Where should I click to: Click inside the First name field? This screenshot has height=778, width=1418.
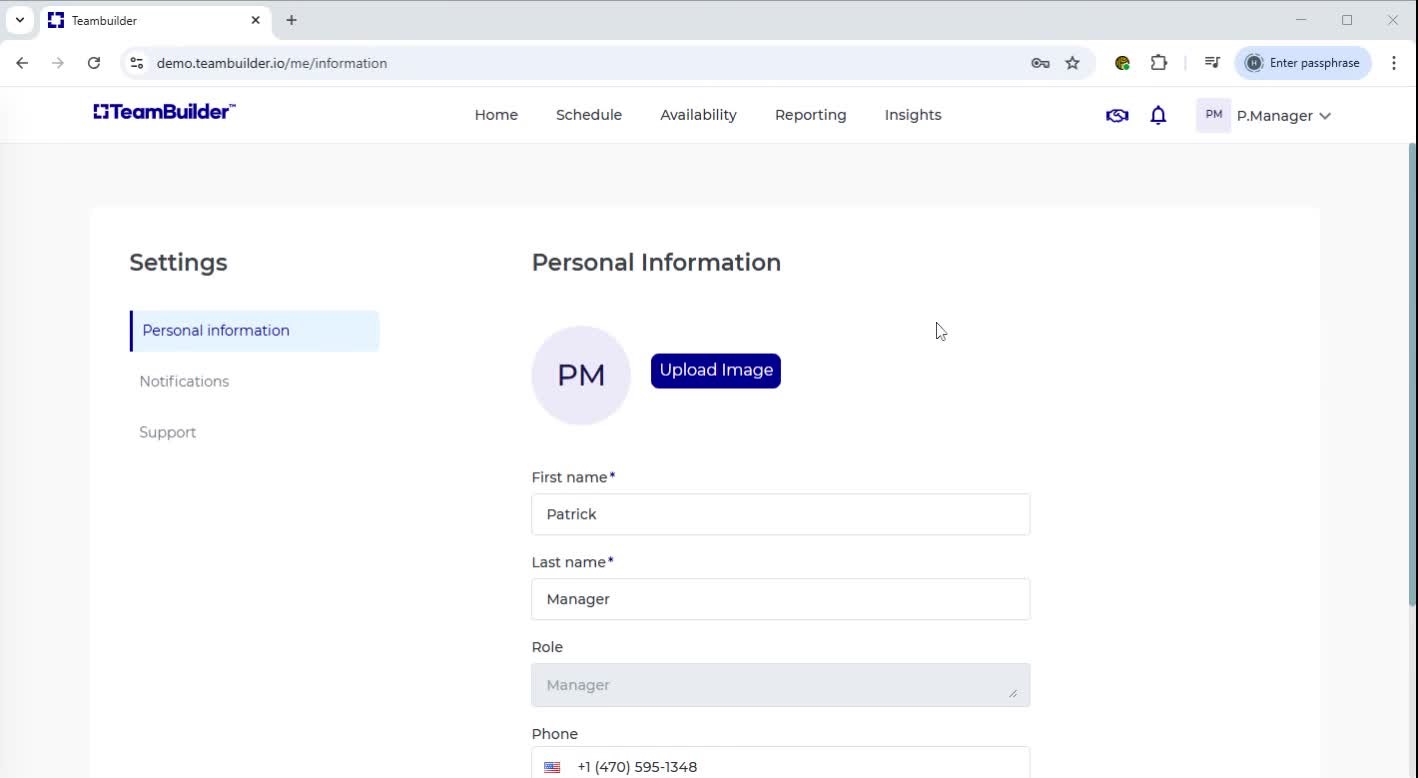tap(780, 514)
